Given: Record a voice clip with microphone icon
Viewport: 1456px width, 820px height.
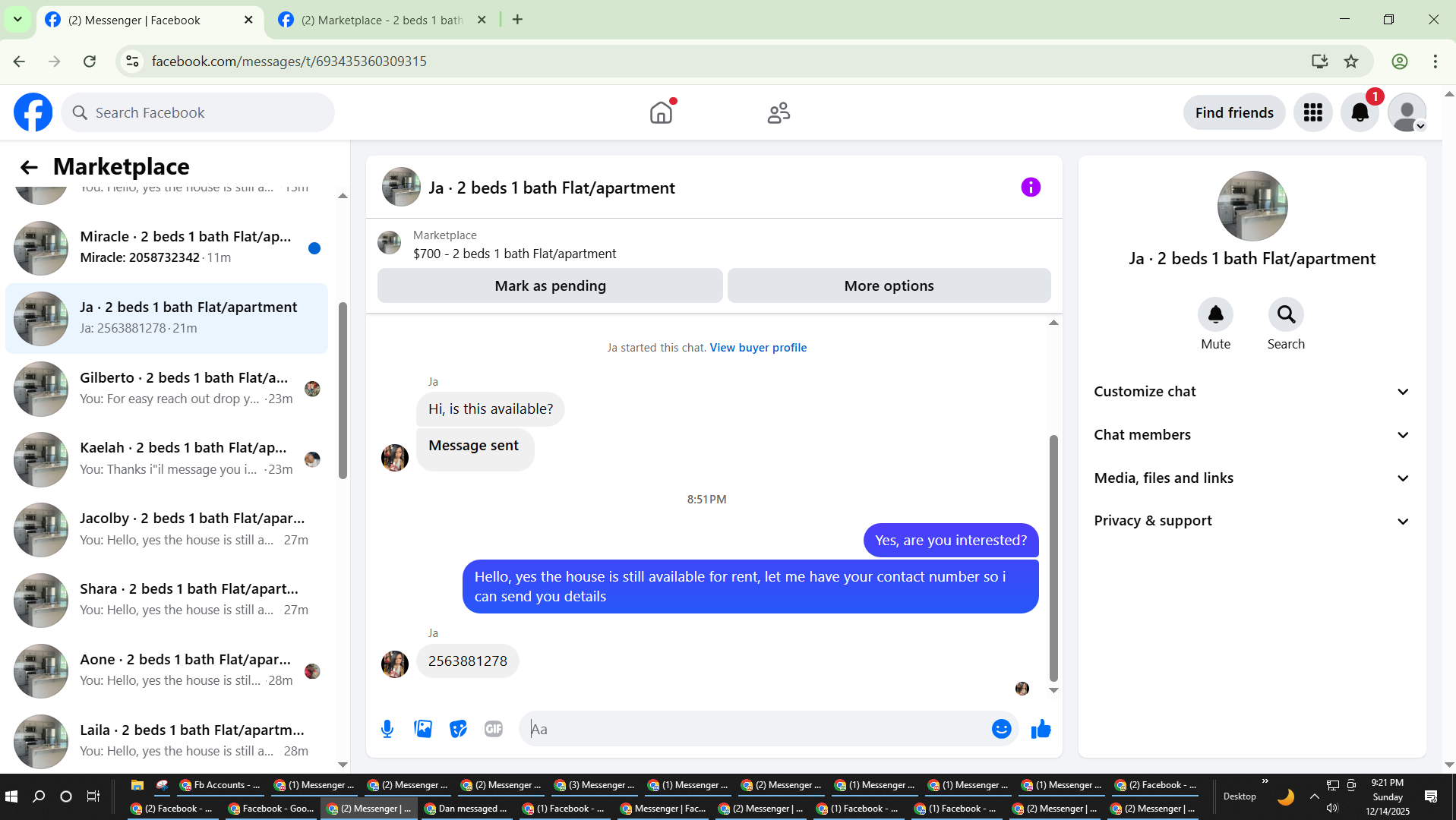Looking at the screenshot, I should 387,730.
